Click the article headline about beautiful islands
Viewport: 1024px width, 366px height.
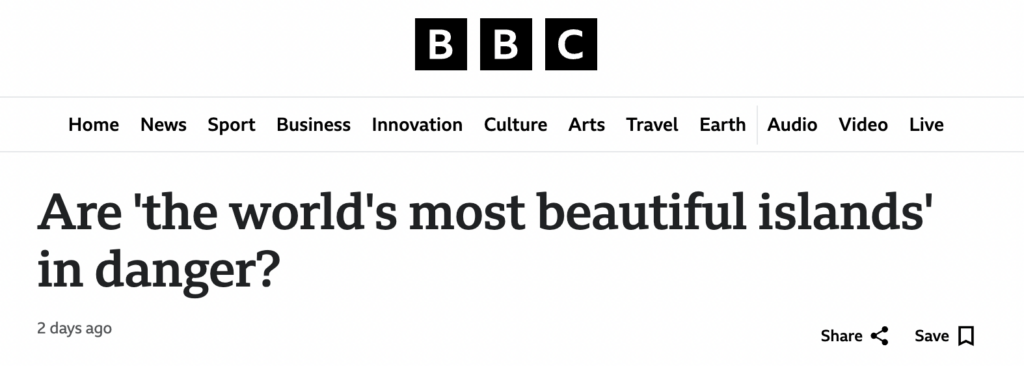(484, 240)
